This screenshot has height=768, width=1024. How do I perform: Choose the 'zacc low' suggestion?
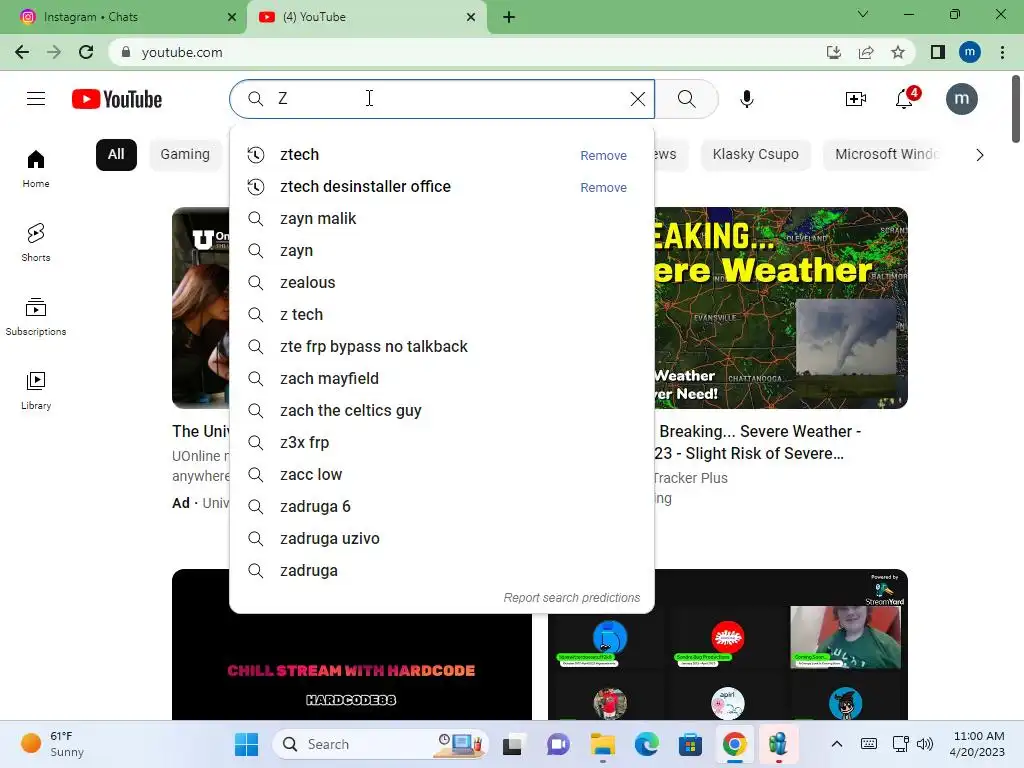pyautogui.click(x=441, y=475)
